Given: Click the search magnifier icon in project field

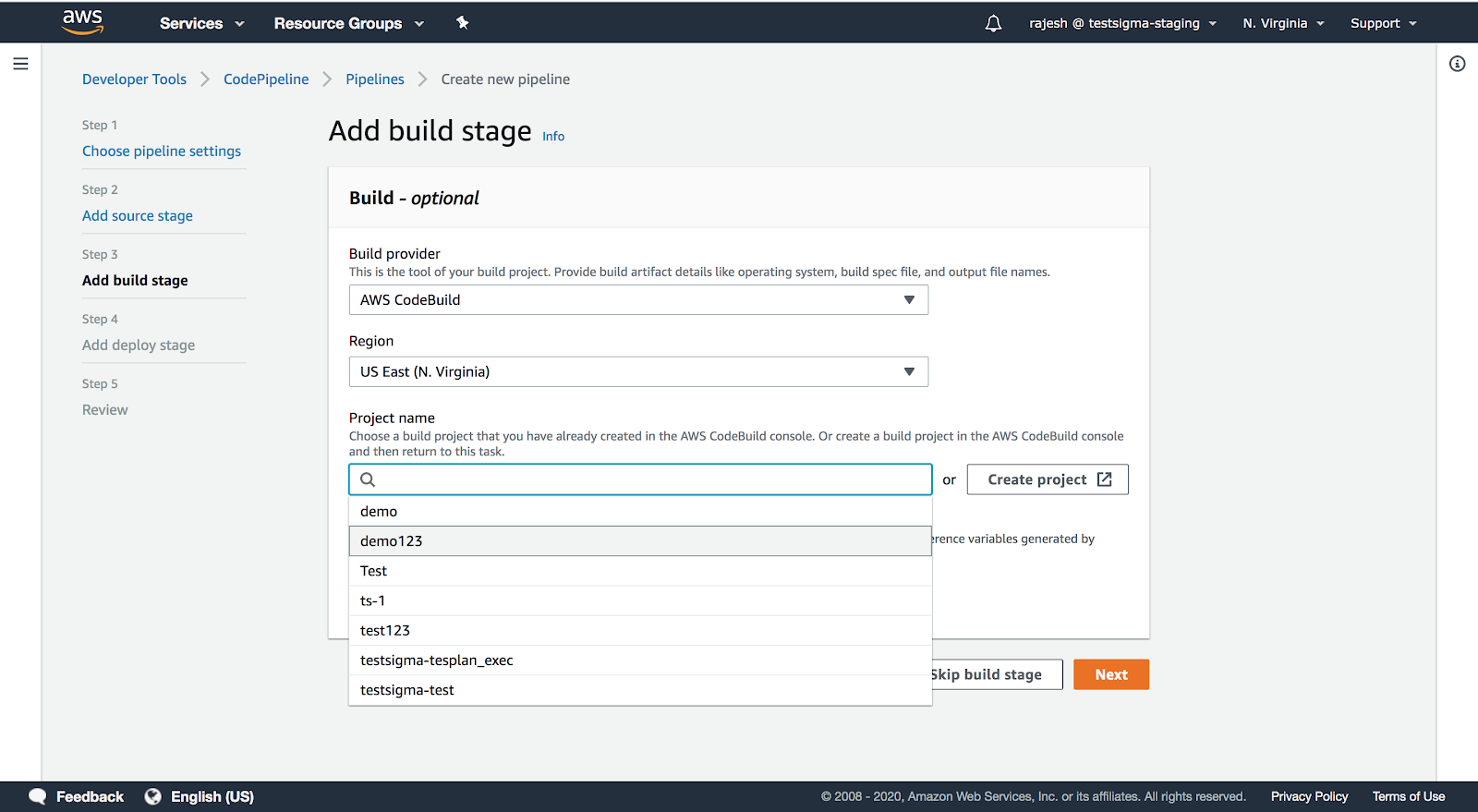Looking at the screenshot, I should 368,479.
